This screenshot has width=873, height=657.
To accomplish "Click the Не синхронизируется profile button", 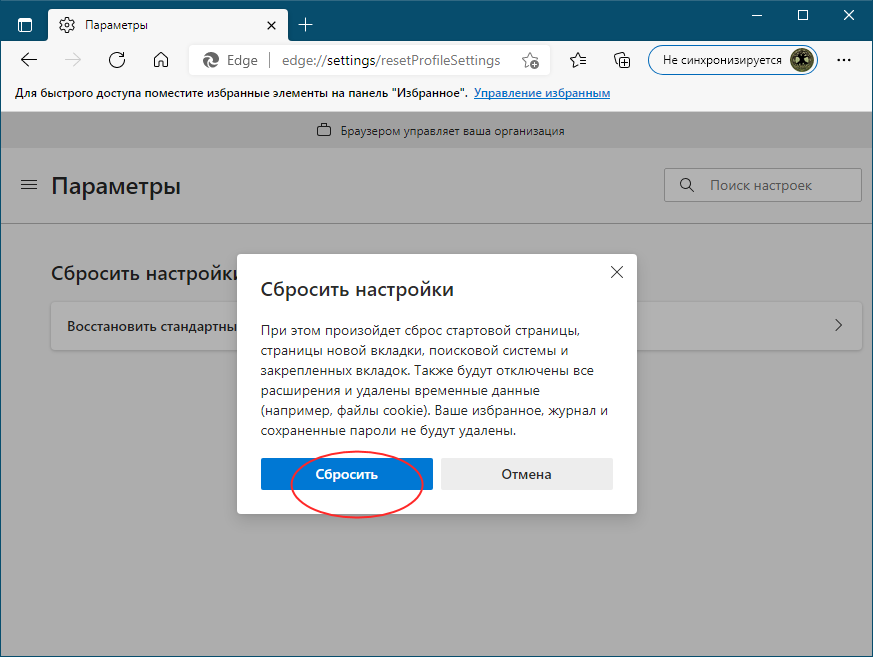I will (x=732, y=60).
